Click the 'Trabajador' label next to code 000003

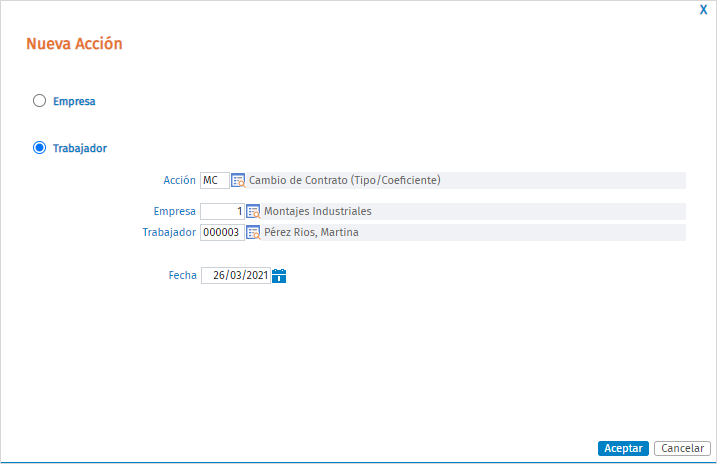(169, 233)
